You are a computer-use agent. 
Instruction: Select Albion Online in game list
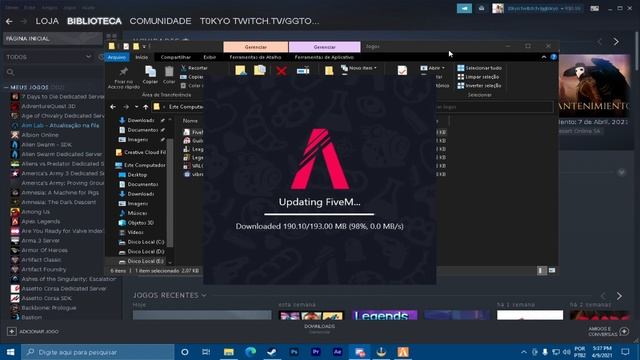point(40,135)
